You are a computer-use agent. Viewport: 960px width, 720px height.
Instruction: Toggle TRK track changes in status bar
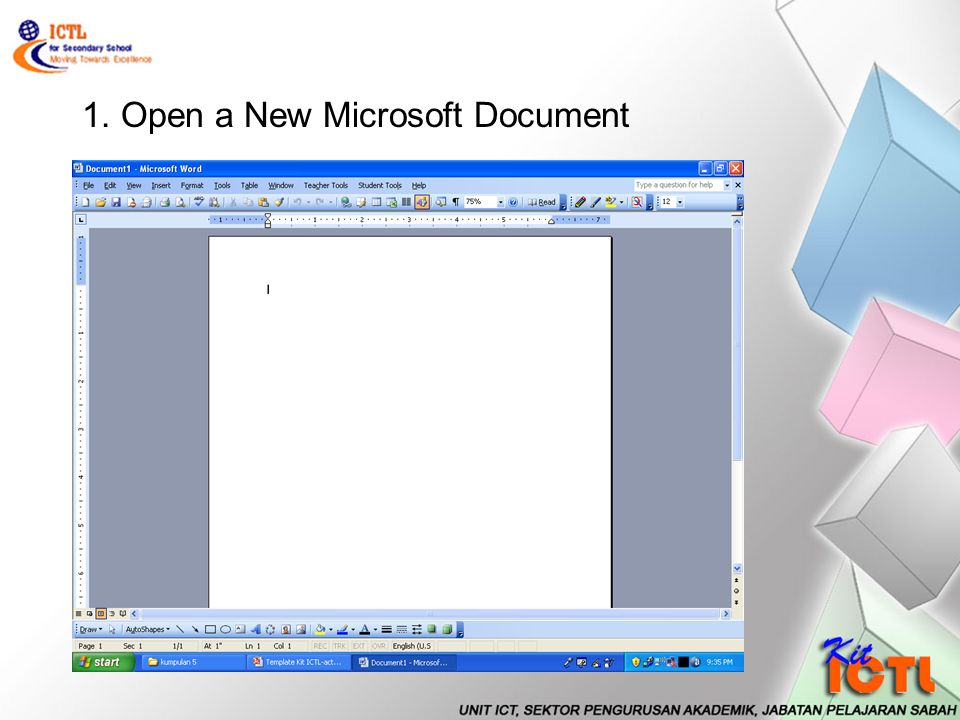click(340, 646)
